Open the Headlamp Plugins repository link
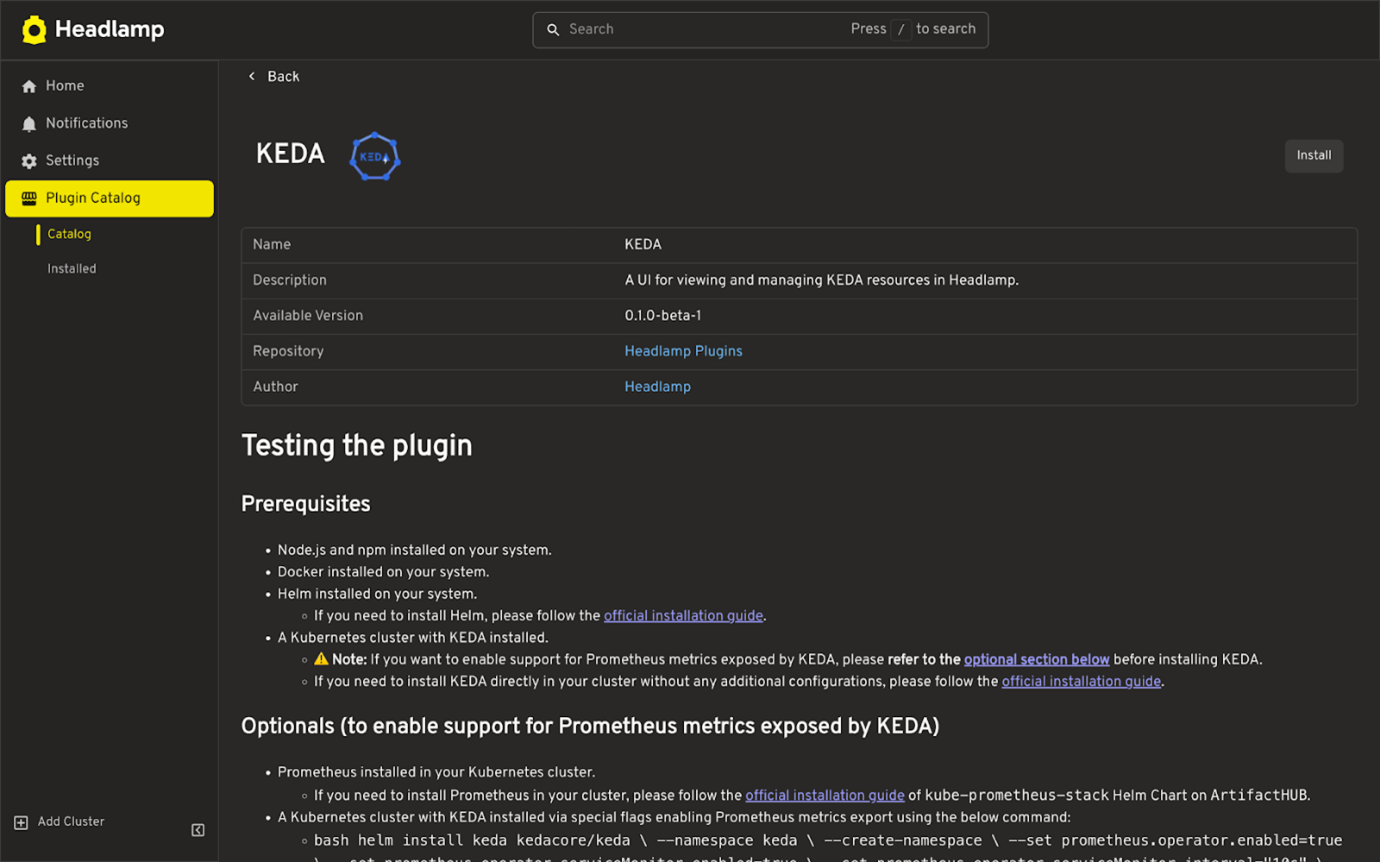The height and width of the screenshot is (862, 1380). (x=683, y=351)
